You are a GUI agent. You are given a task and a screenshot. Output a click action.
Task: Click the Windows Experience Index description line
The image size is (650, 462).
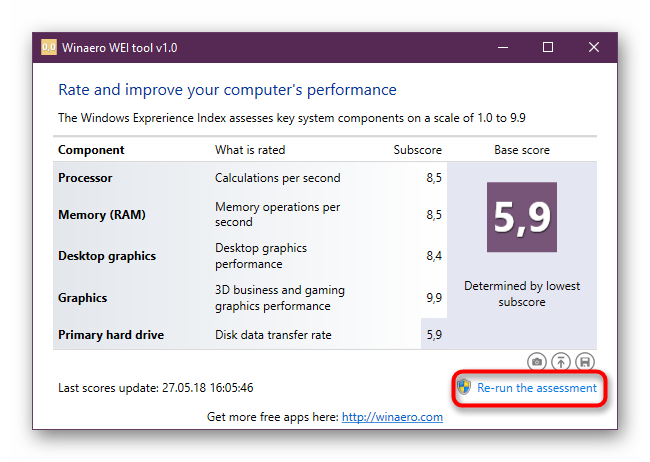coord(291,118)
